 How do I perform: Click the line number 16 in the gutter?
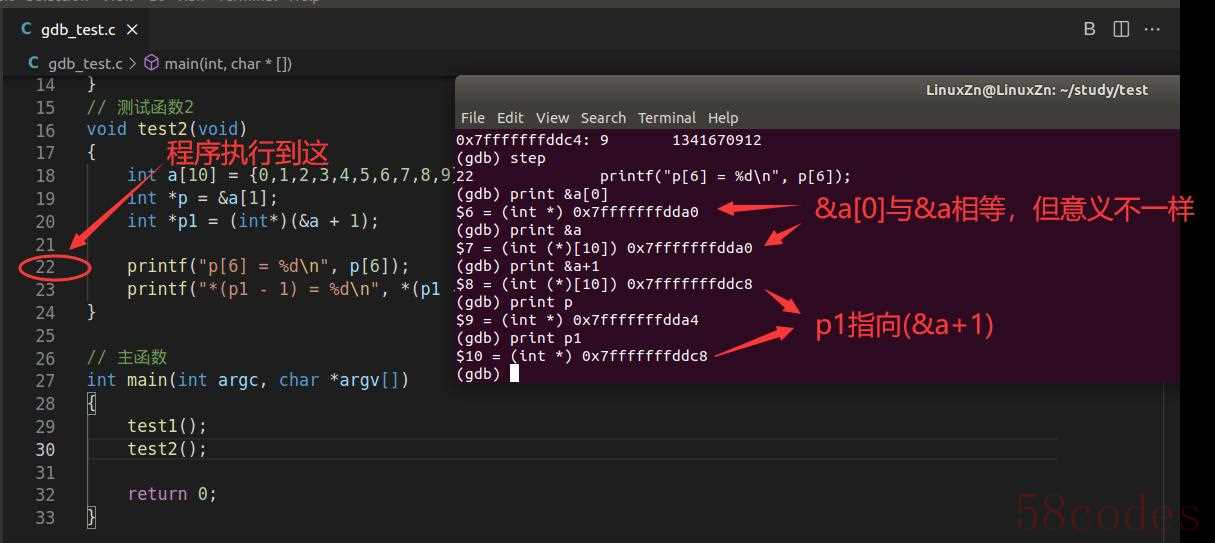pos(45,130)
